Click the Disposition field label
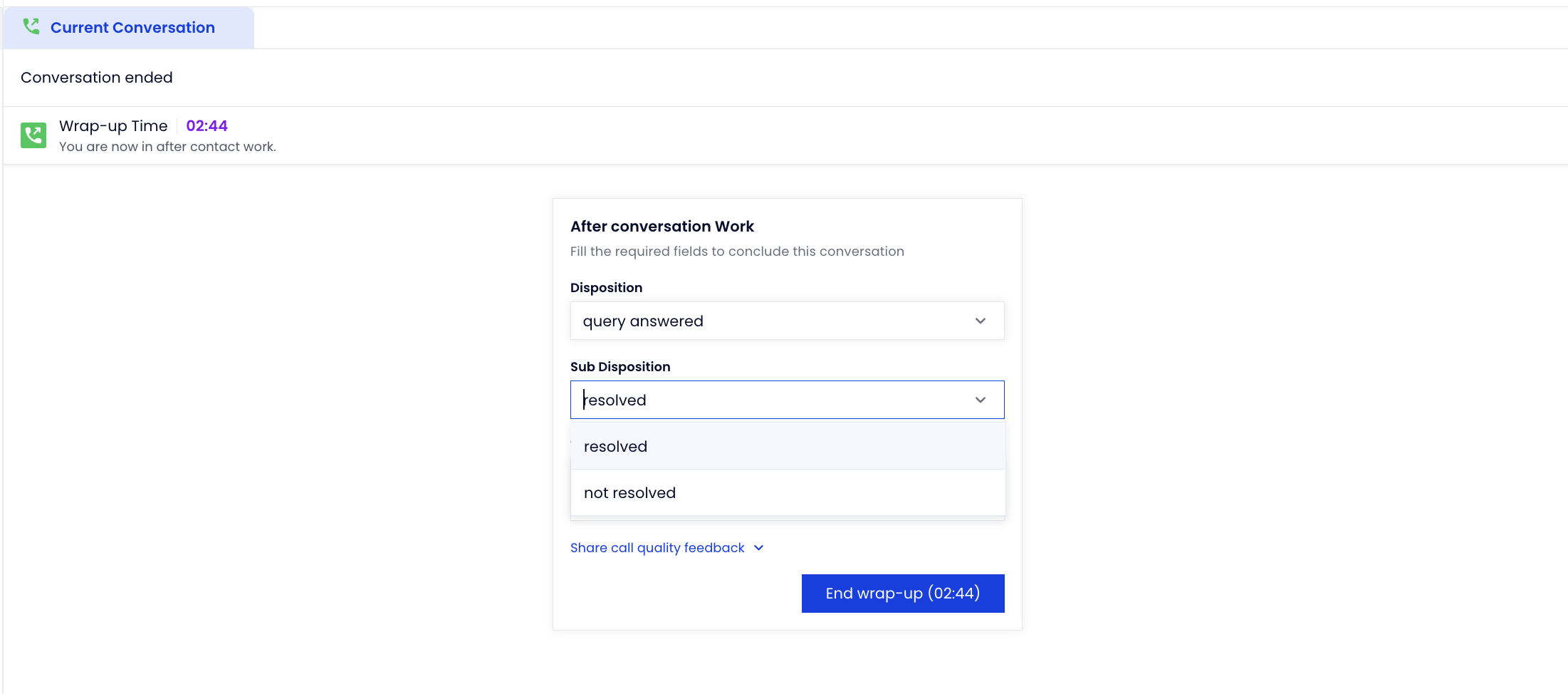This screenshot has height=694, width=1568. (606, 288)
